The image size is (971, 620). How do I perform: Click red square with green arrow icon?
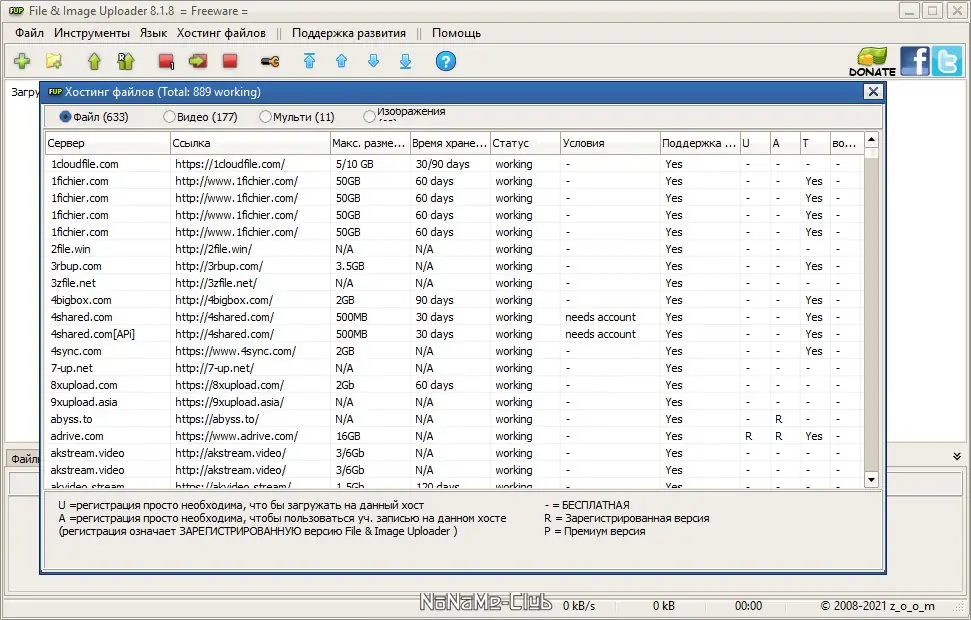click(198, 61)
